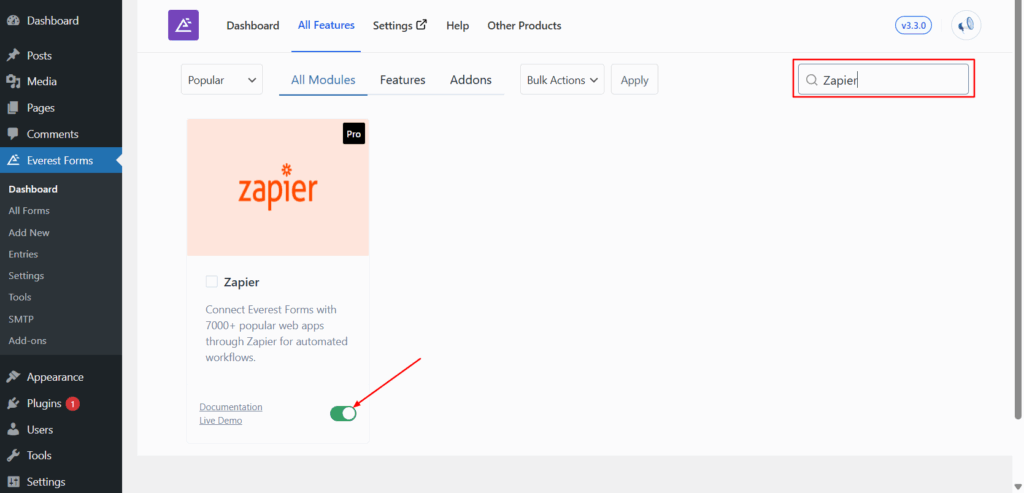Click the Pages icon in sidebar
Screen dimensions: 1024x493
click(x=13, y=108)
